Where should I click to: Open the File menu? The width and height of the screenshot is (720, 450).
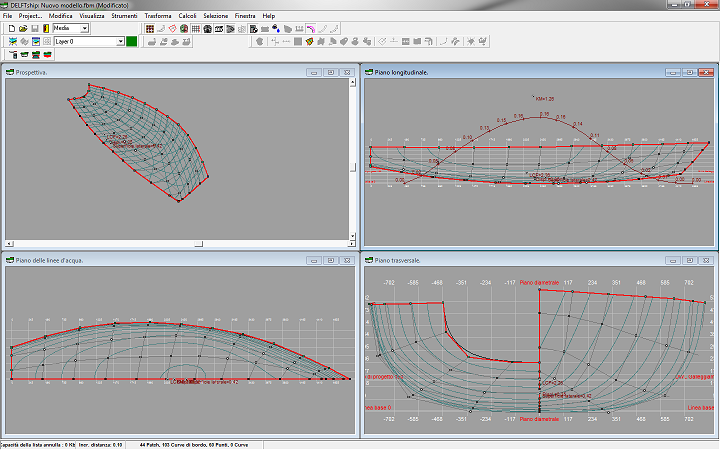7,16
